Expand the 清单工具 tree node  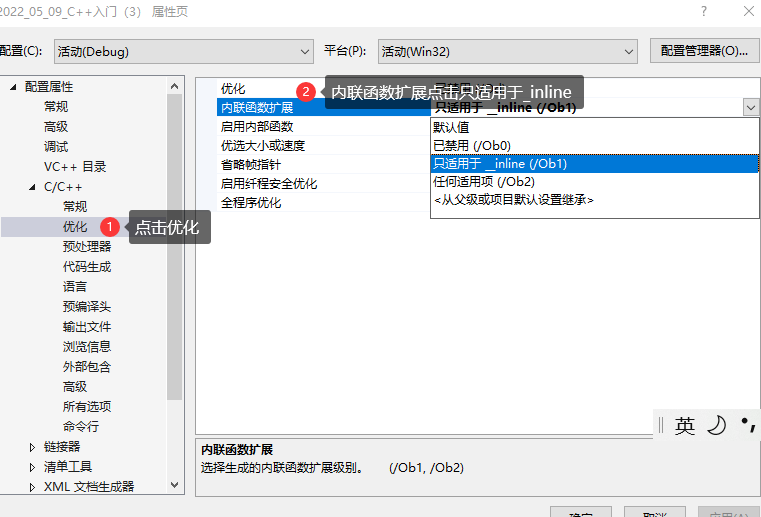[33, 467]
